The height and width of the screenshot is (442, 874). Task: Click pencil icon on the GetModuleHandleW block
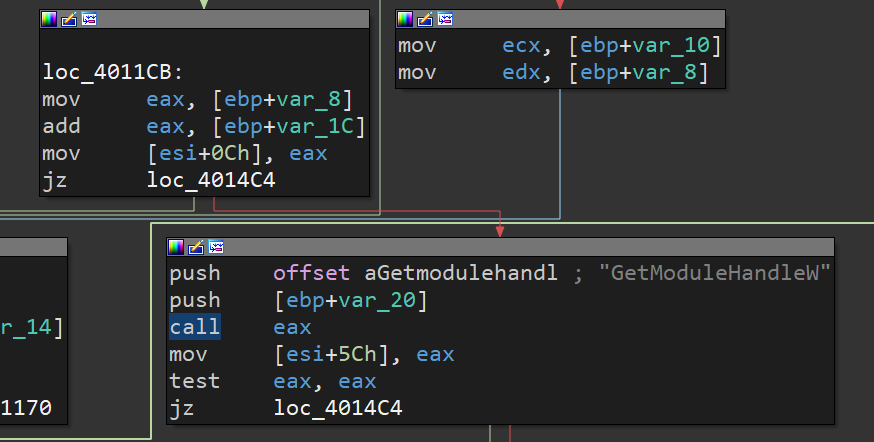coord(197,247)
